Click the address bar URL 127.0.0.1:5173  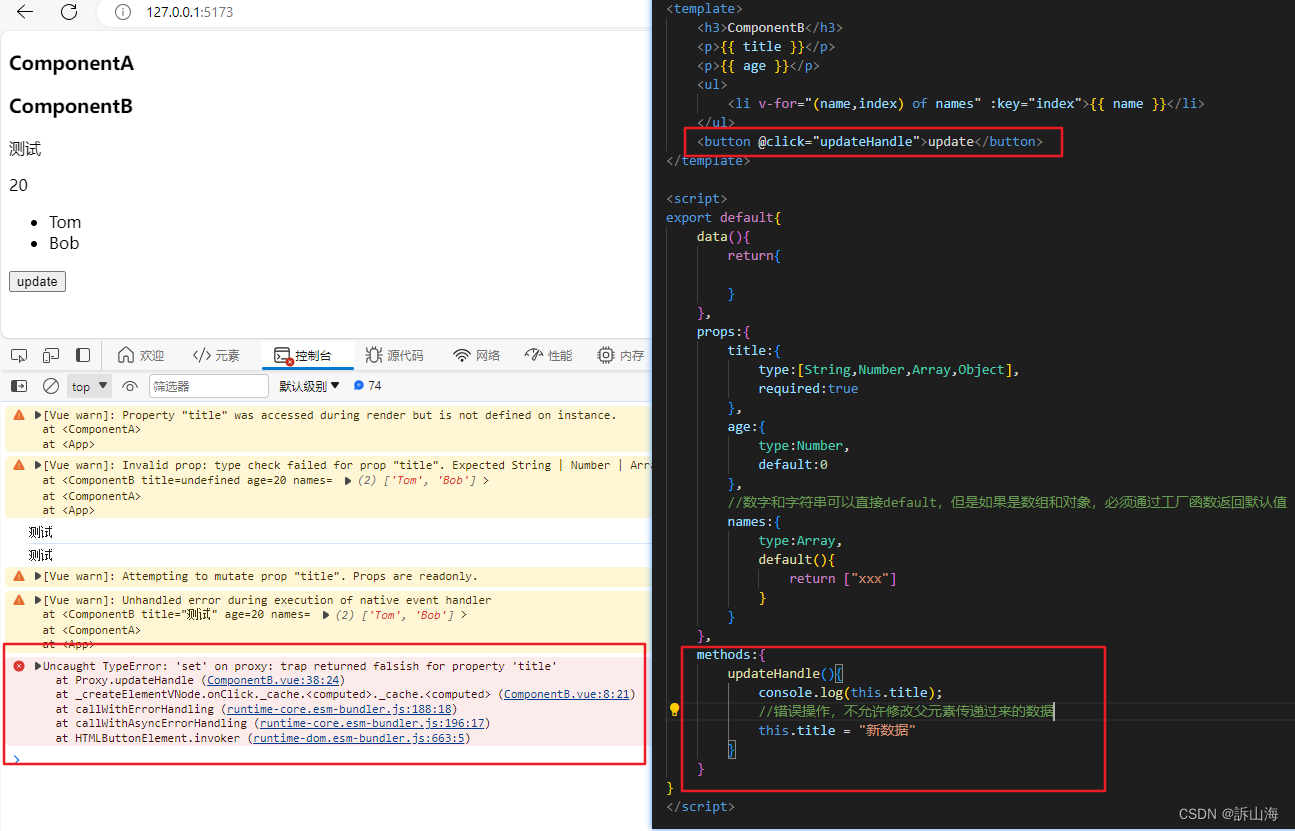click(190, 12)
